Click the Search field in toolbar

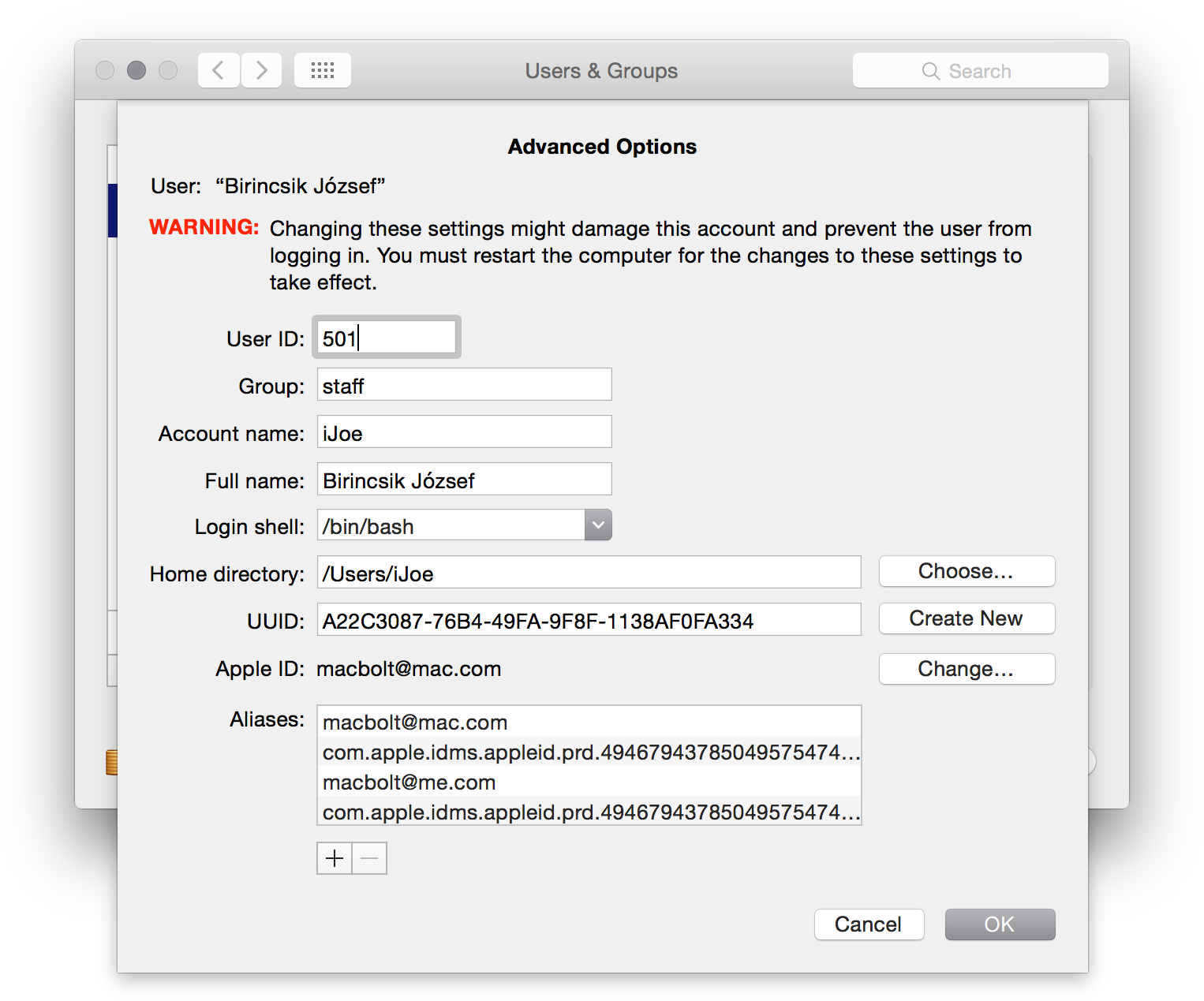[x=980, y=70]
